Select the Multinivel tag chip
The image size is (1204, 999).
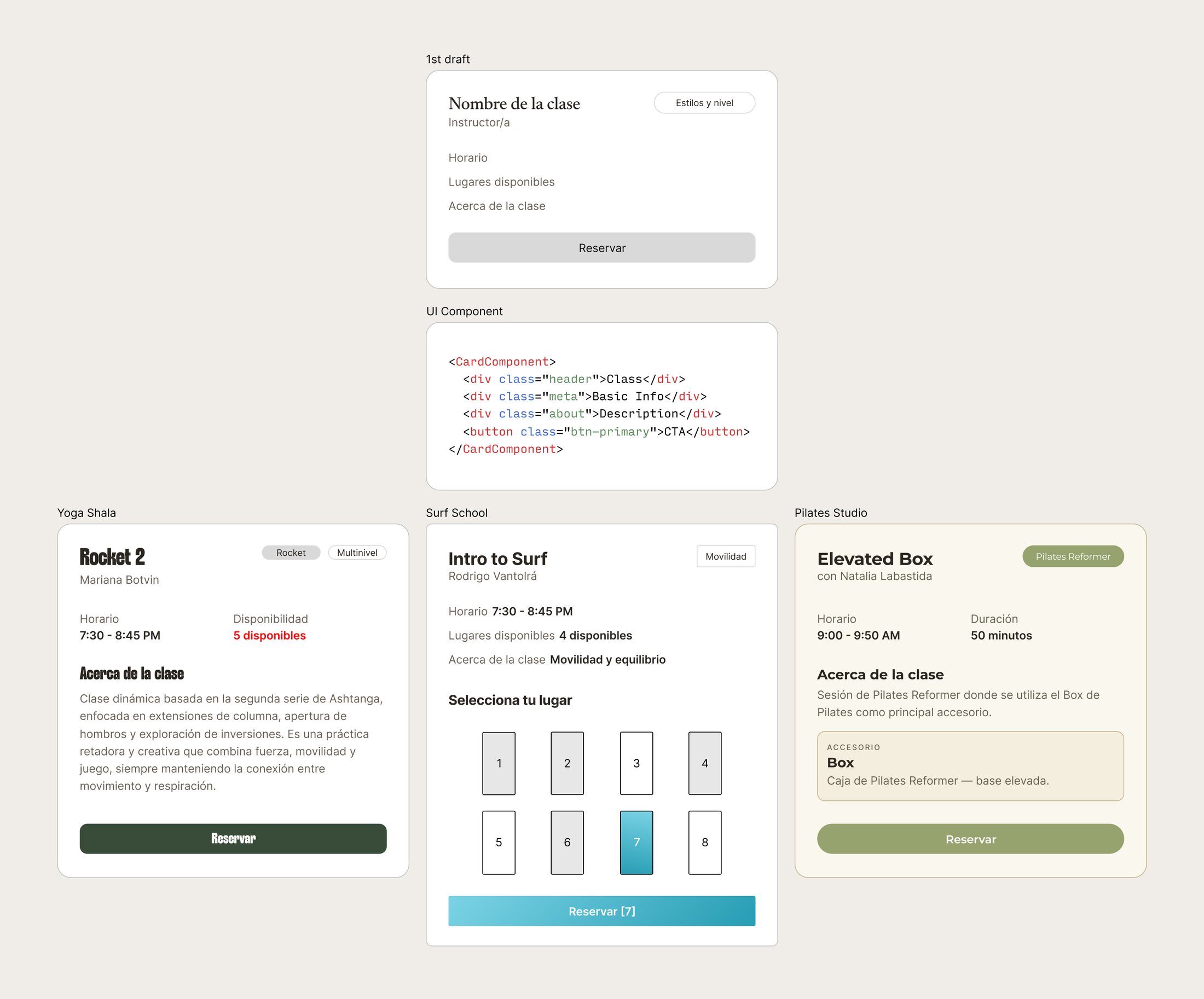(x=357, y=553)
